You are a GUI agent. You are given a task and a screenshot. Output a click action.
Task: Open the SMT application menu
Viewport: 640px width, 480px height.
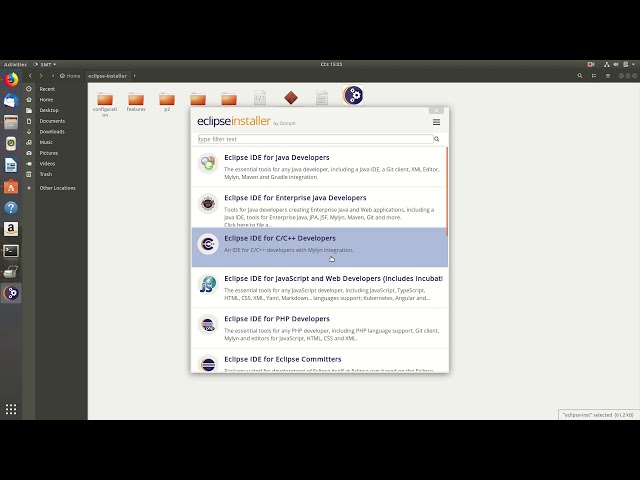(45, 64)
